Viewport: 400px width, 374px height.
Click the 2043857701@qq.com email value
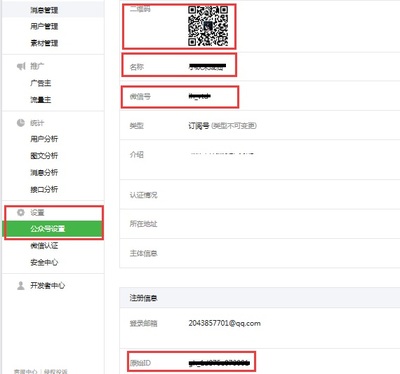click(225, 323)
